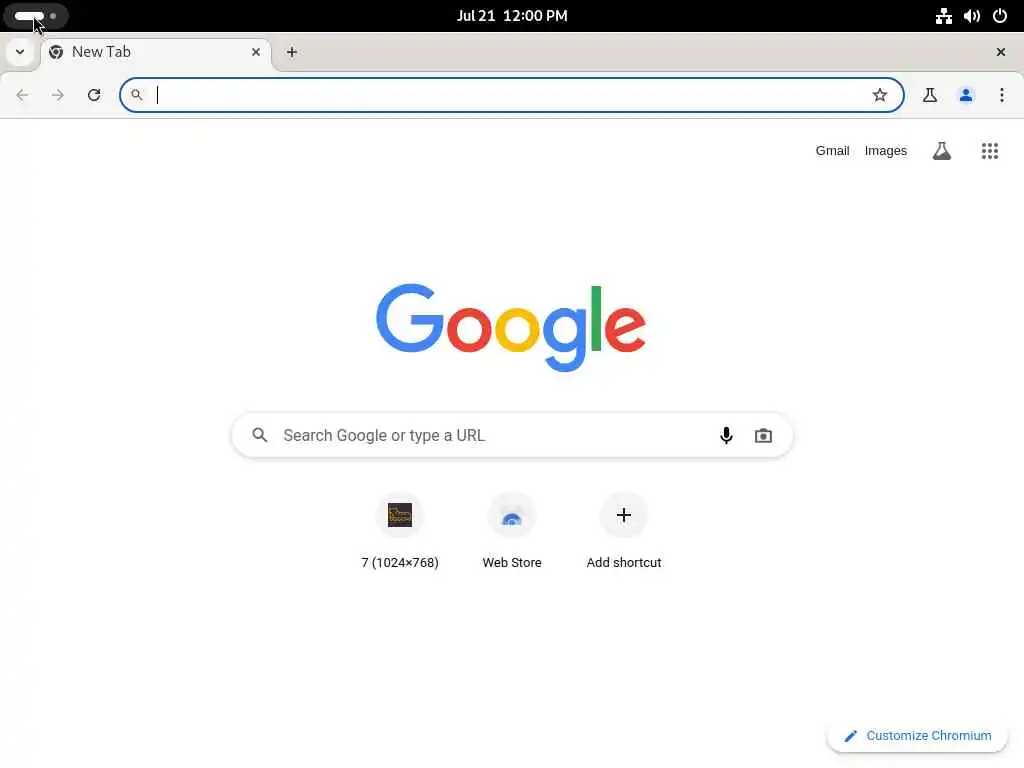Open Chrome Labs flask in the toolbar
The height and width of the screenshot is (768, 1024).
click(929, 95)
